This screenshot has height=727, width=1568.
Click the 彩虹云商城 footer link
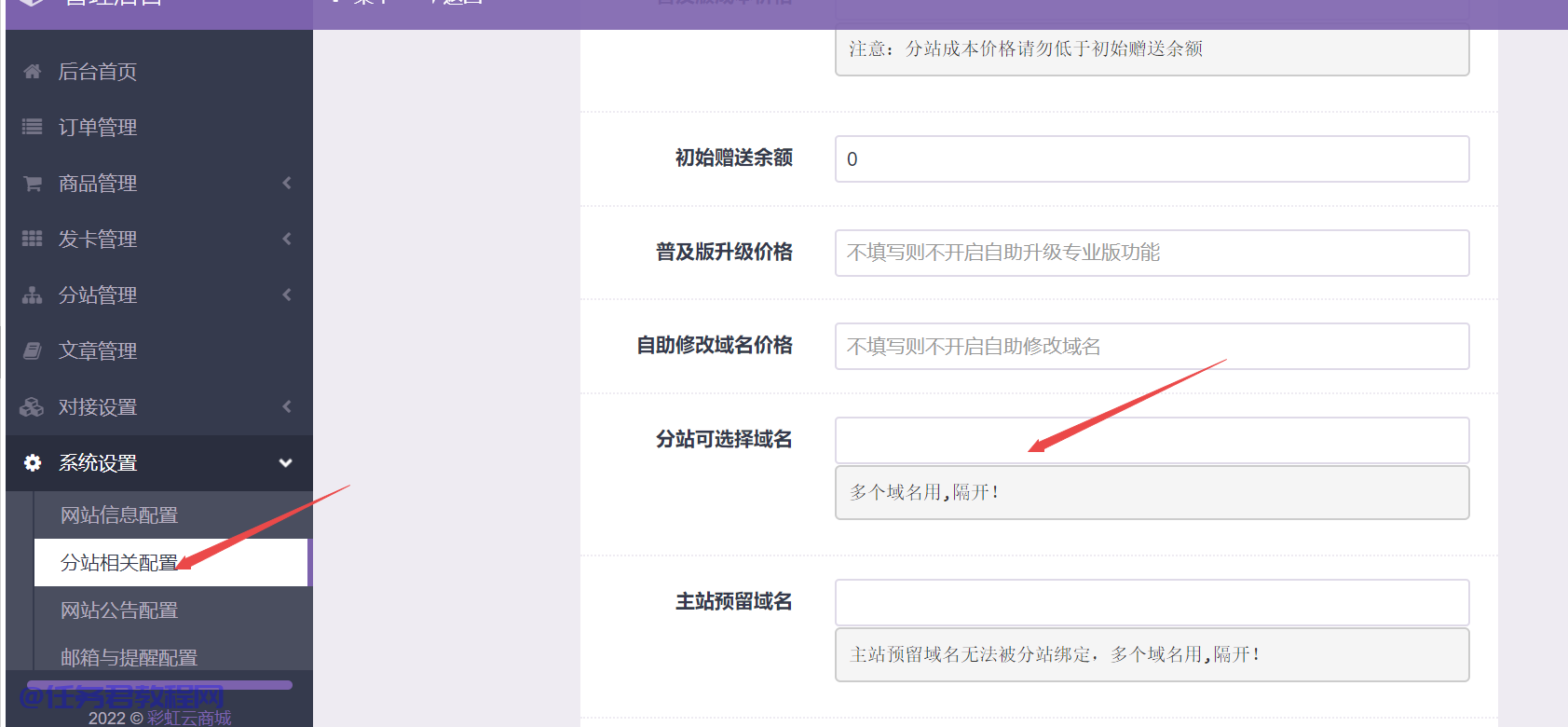pyautogui.click(x=189, y=718)
